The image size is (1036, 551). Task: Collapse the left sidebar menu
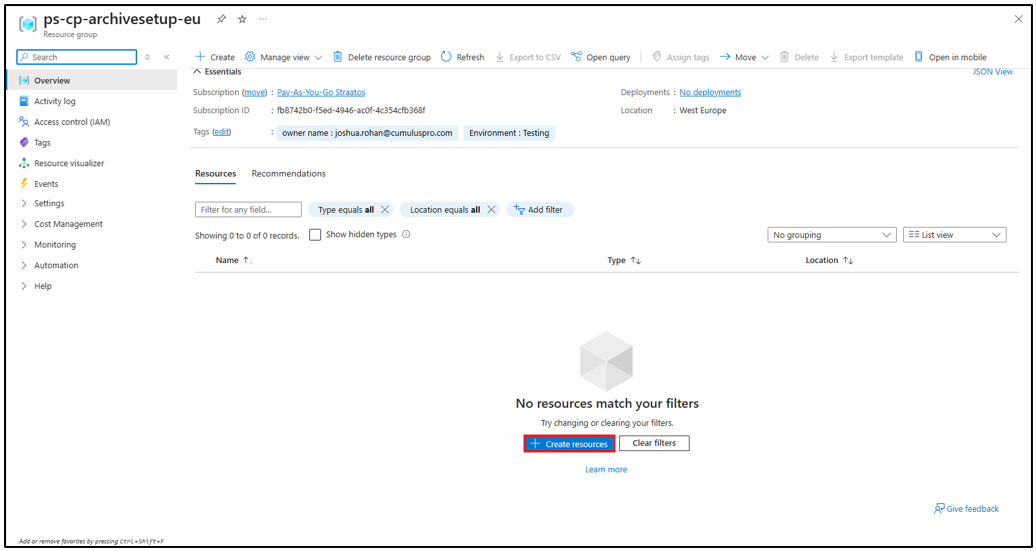pos(167,57)
